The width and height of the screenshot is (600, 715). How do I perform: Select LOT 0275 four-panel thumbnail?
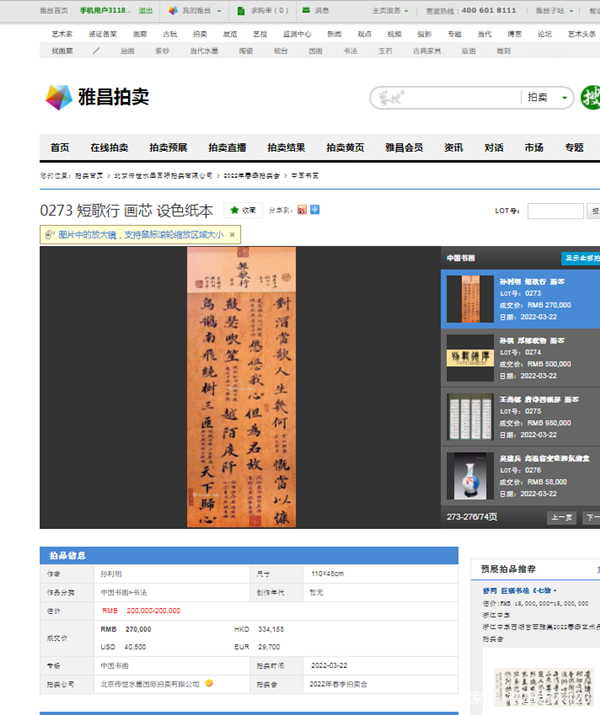point(470,417)
